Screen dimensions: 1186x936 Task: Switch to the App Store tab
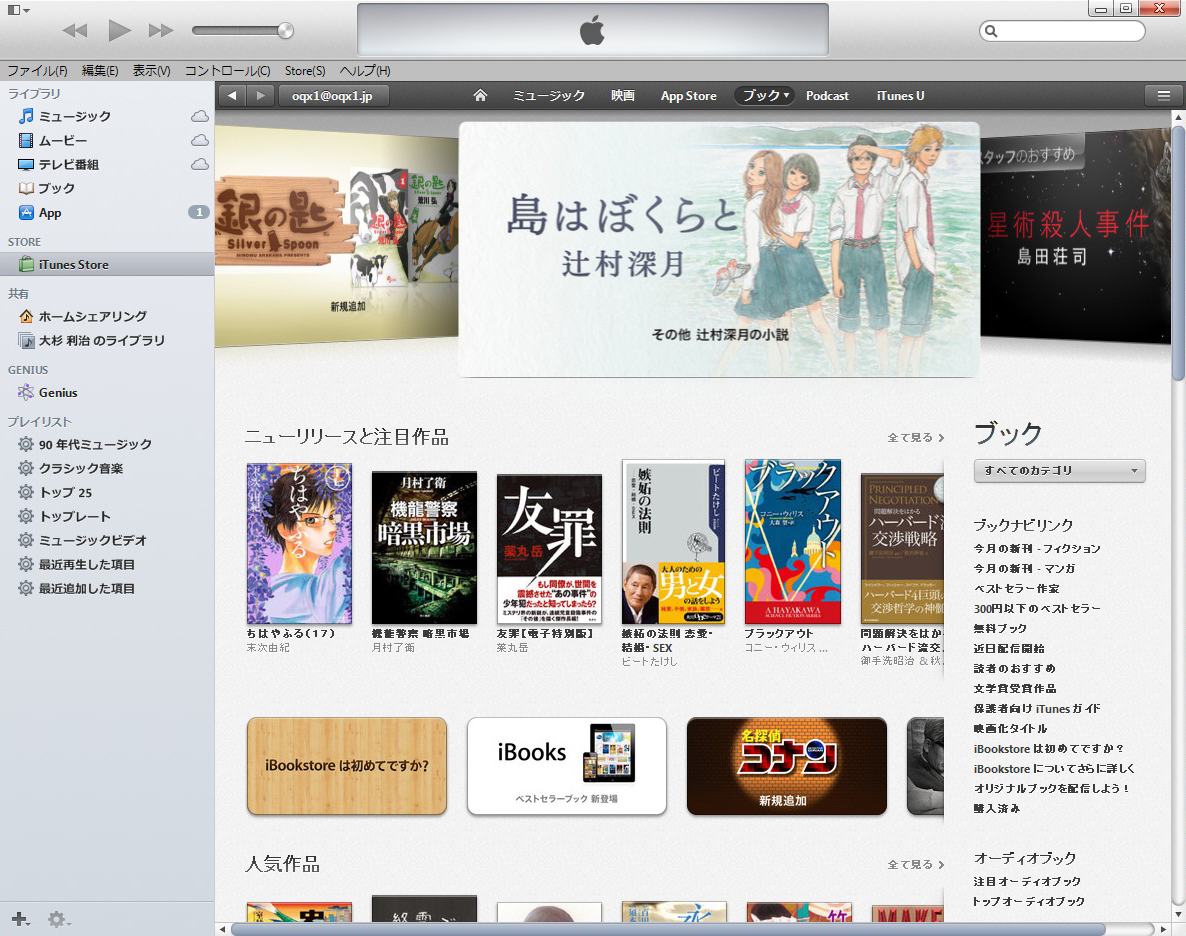(x=688, y=95)
